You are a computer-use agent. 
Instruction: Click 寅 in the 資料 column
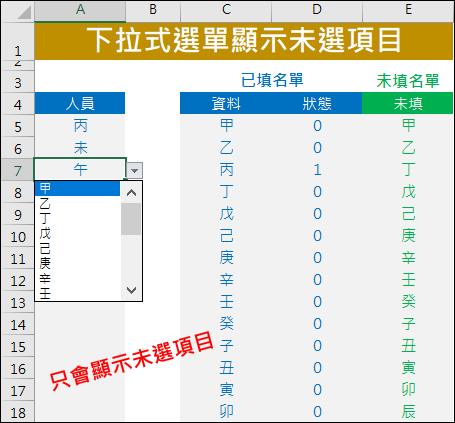point(226,389)
